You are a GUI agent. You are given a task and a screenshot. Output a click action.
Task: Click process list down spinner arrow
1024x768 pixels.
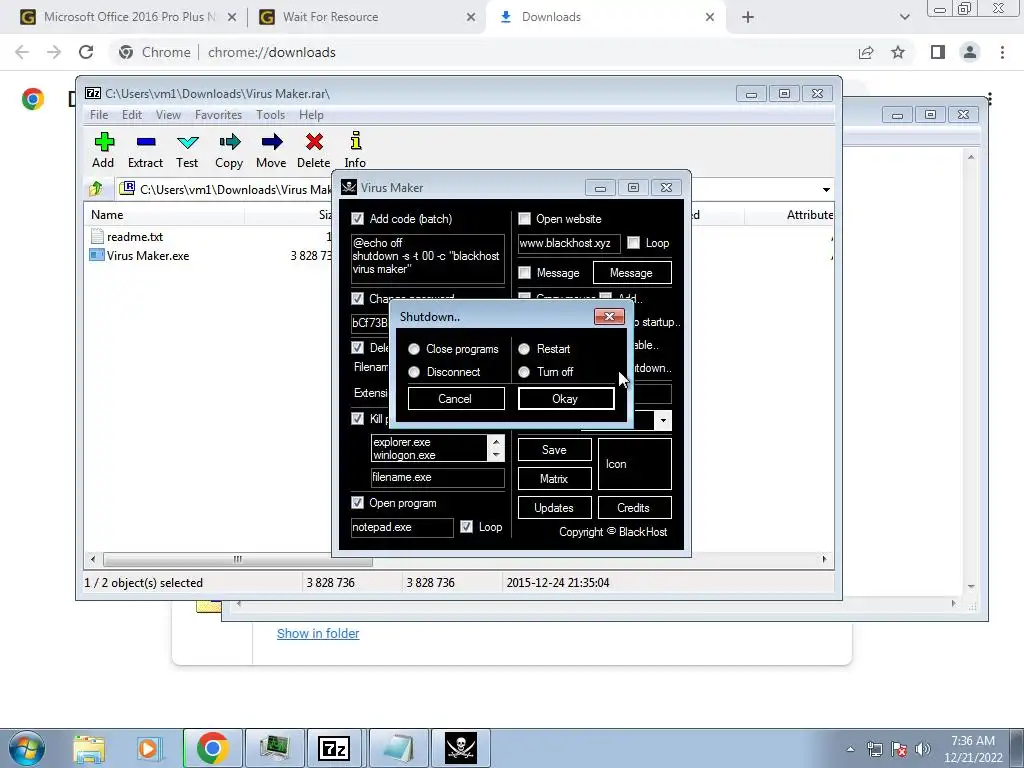point(496,454)
